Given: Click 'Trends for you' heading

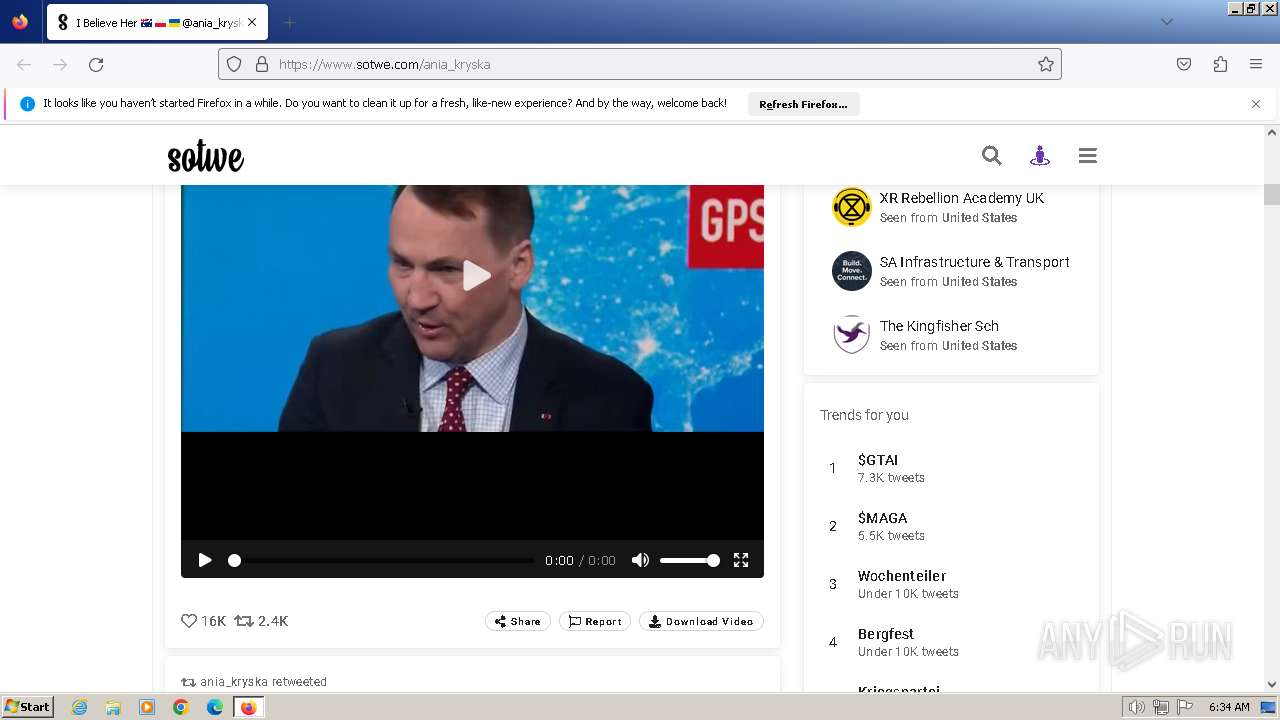Looking at the screenshot, I should pos(864,415).
